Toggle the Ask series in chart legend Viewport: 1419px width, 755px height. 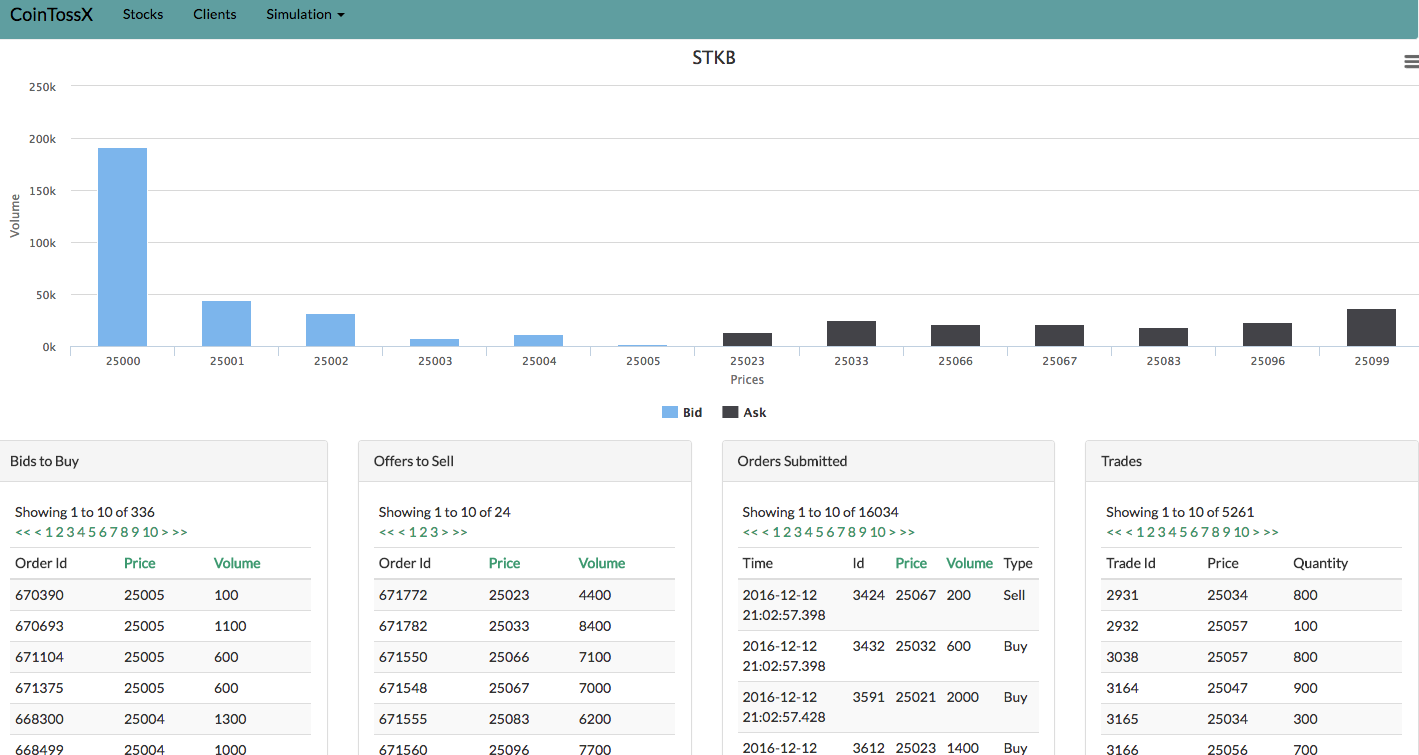pyautogui.click(x=744, y=412)
